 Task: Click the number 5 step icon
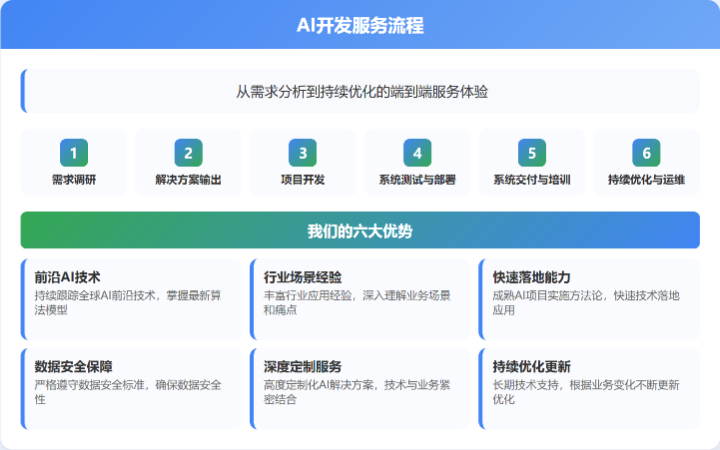532,152
